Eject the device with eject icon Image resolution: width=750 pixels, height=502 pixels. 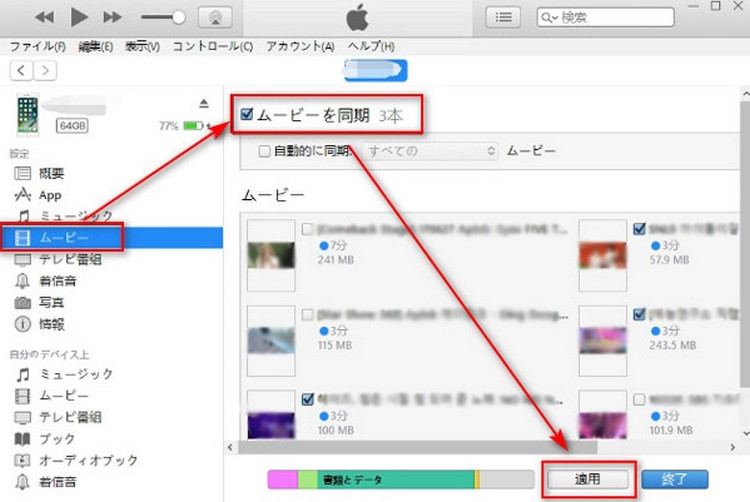pos(204,103)
